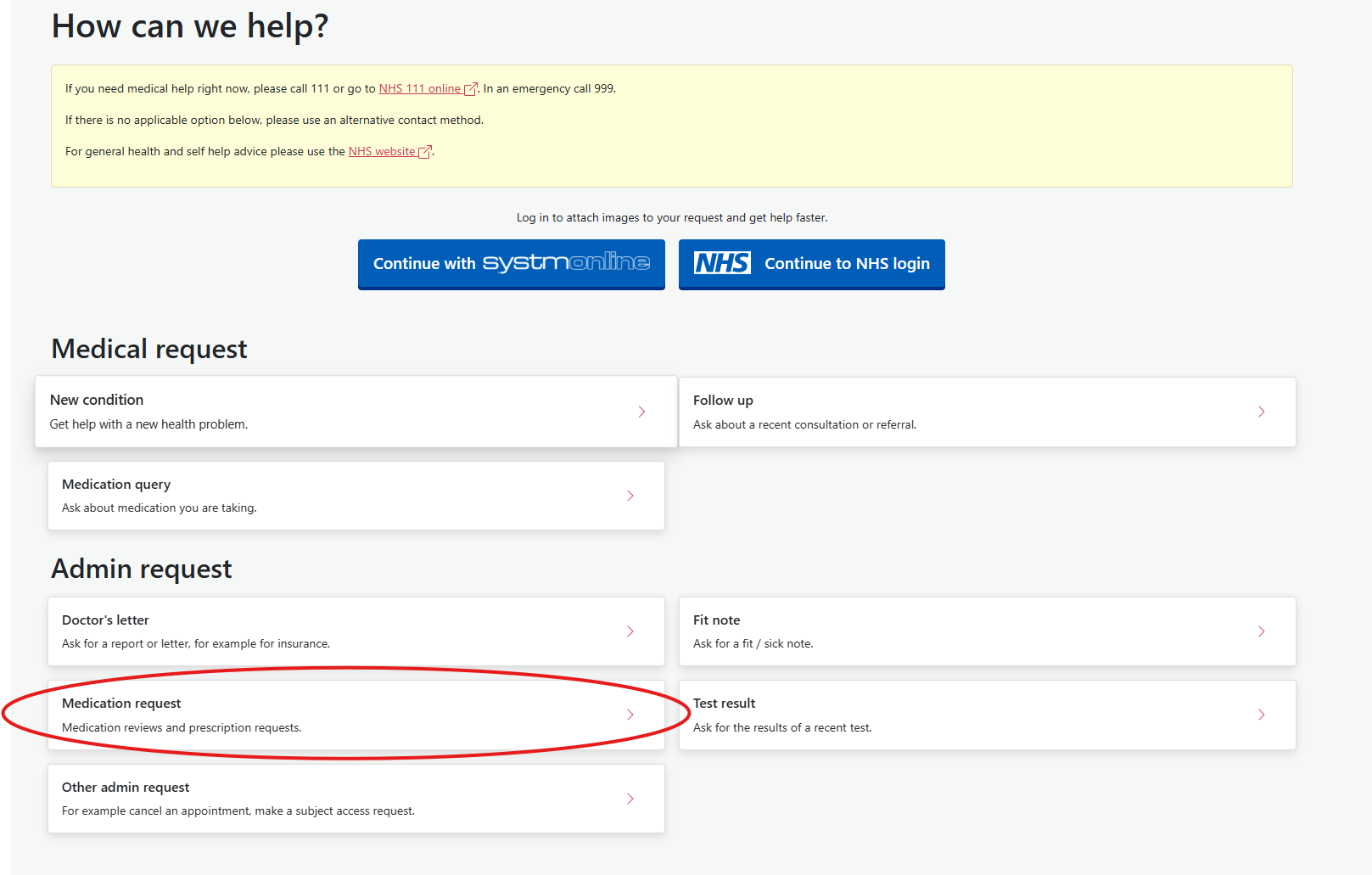Image resolution: width=1372 pixels, height=875 pixels.
Task: Expand Fit note using its chevron
Action: coord(1261,631)
